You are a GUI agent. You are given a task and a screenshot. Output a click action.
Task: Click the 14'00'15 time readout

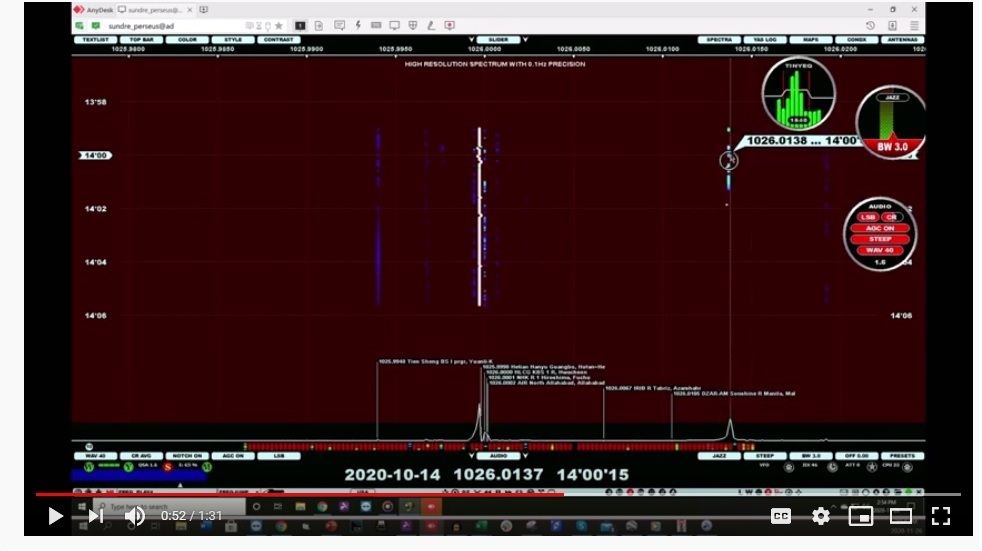[x=592, y=475]
